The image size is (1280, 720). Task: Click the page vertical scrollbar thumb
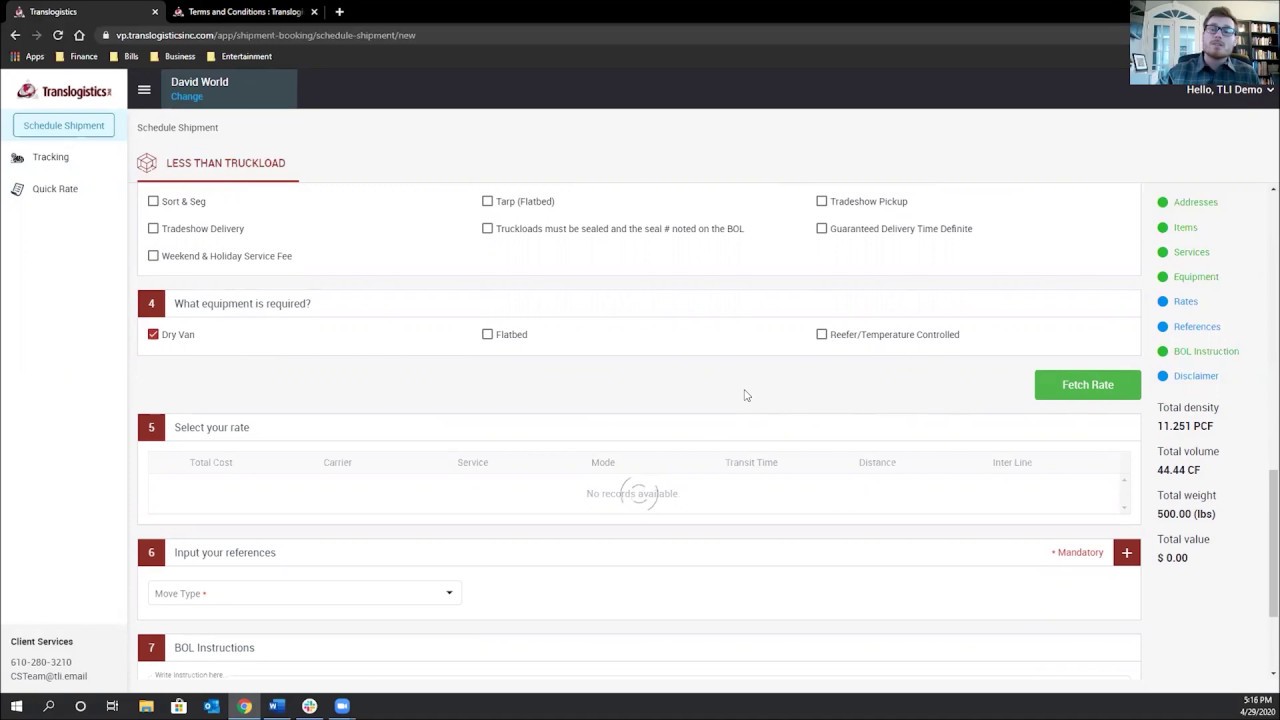(1273, 543)
